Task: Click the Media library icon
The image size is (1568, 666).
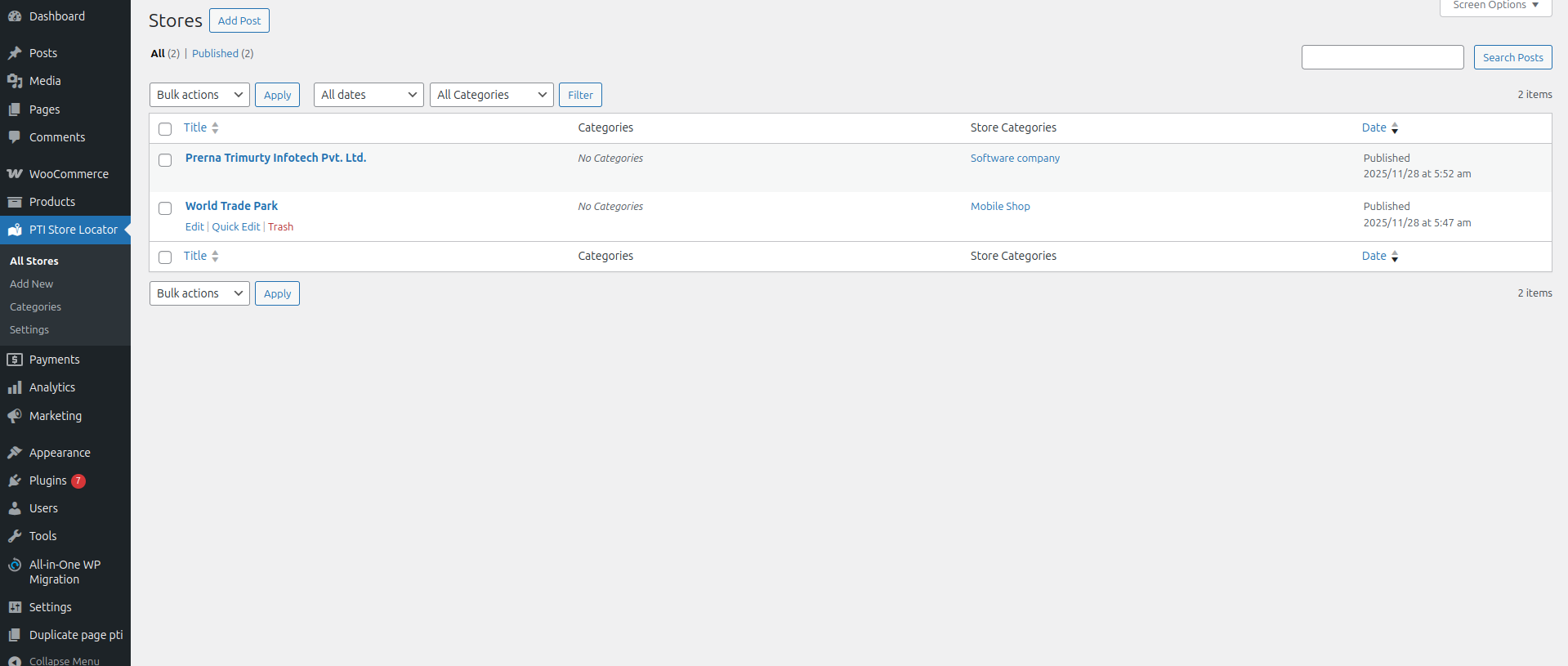Action: tap(15, 81)
